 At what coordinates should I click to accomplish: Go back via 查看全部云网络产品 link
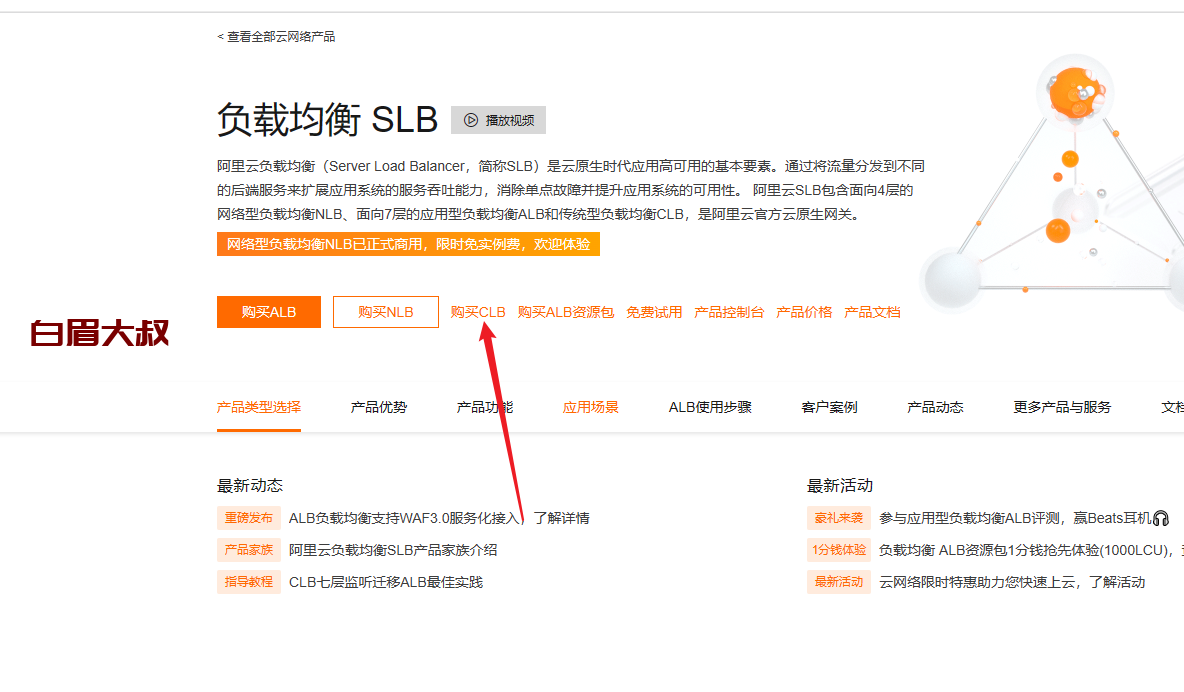pos(276,36)
